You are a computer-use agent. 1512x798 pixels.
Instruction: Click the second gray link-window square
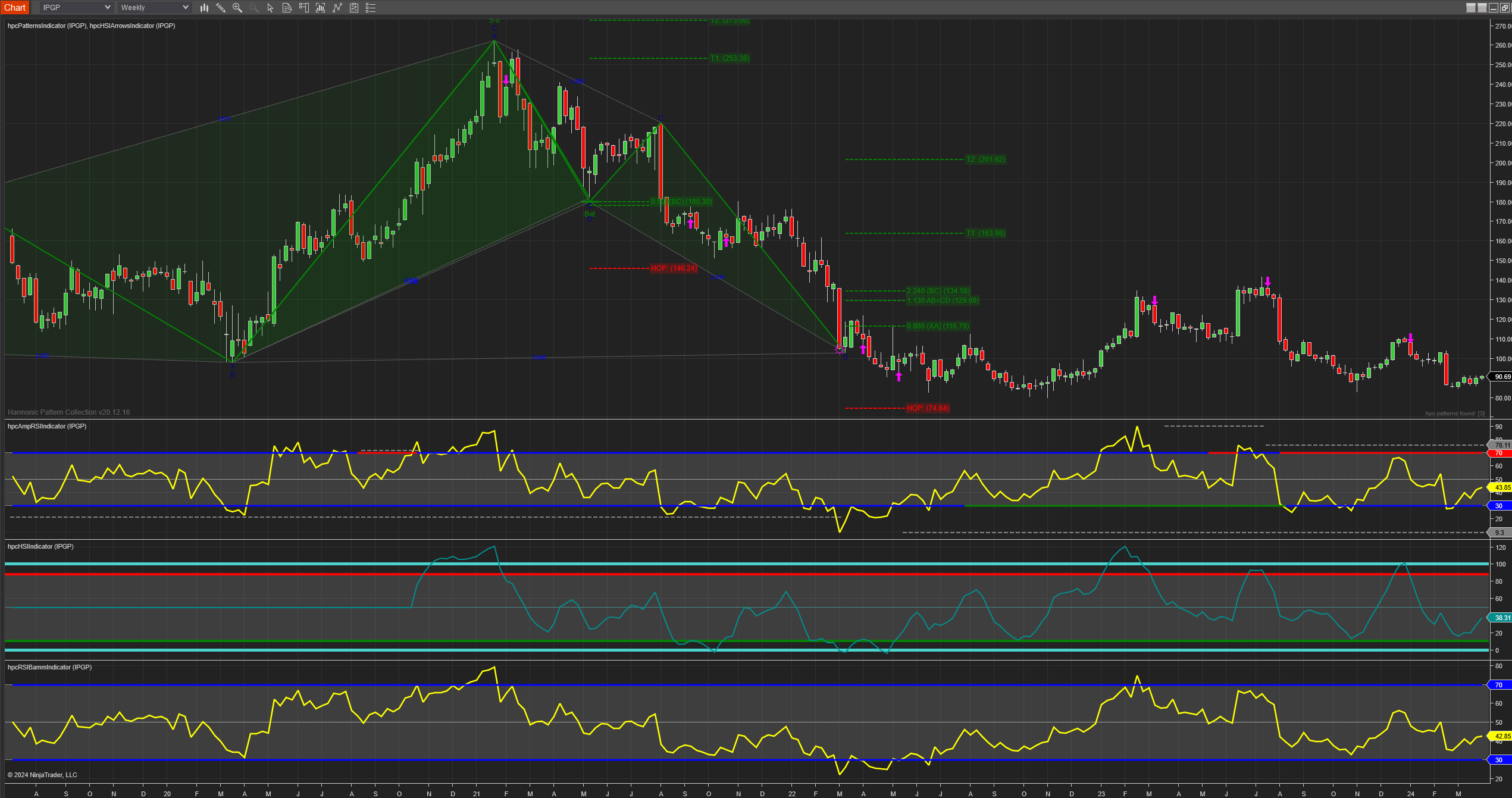pos(1482,8)
